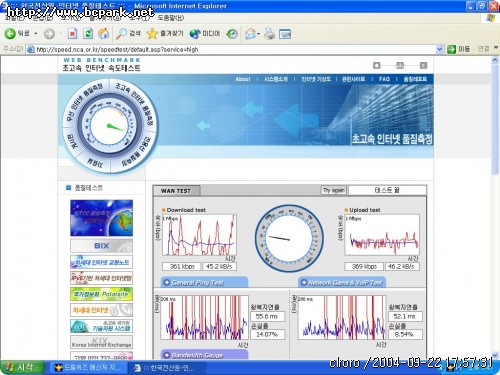The height and width of the screenshot is (375, 500).
Task: Click the vertical page scrollbar
Action: (x=495, y=207)
